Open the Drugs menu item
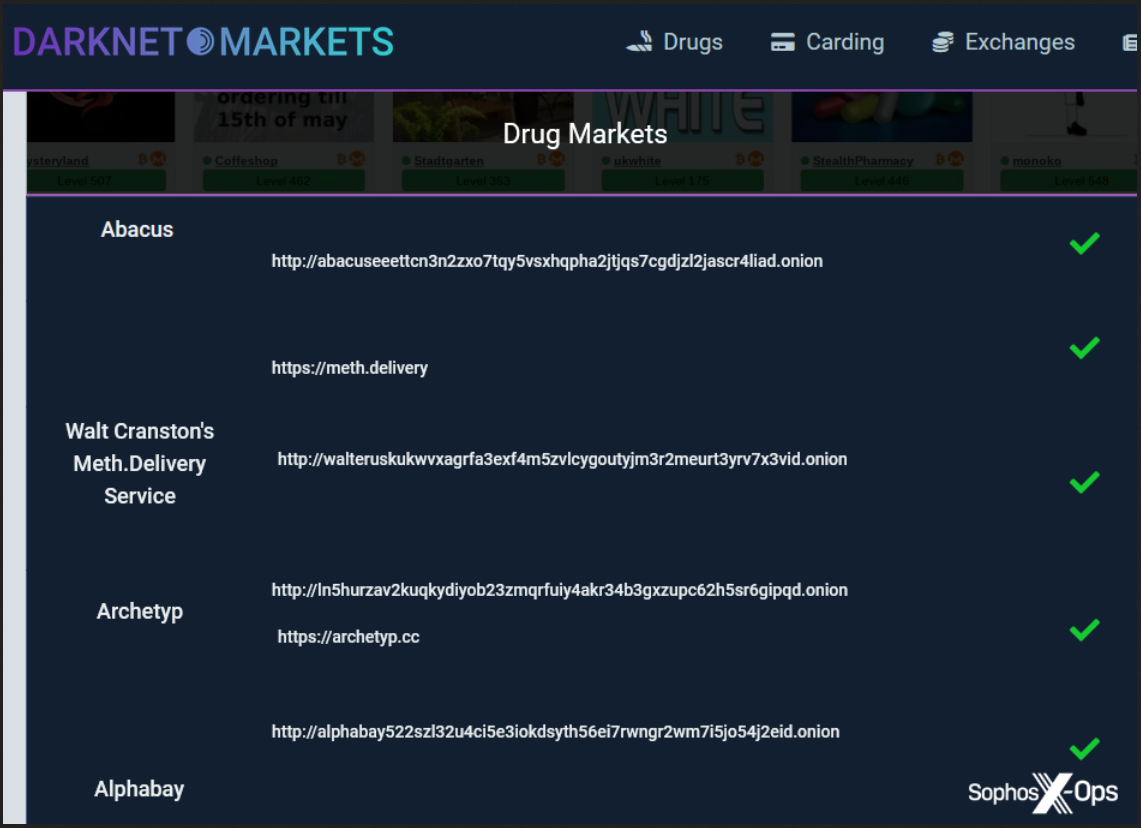 pyautogui.click(x=675, y=42)
